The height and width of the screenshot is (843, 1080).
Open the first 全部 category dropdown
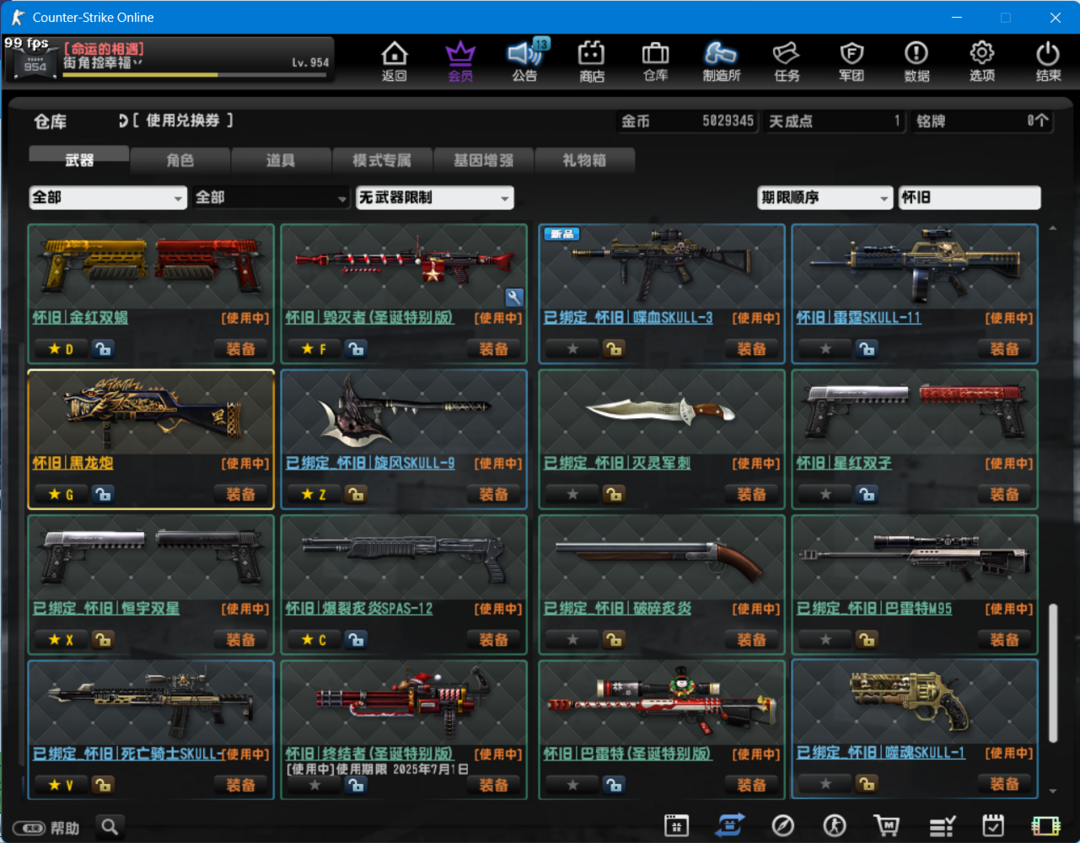(108, 198)
